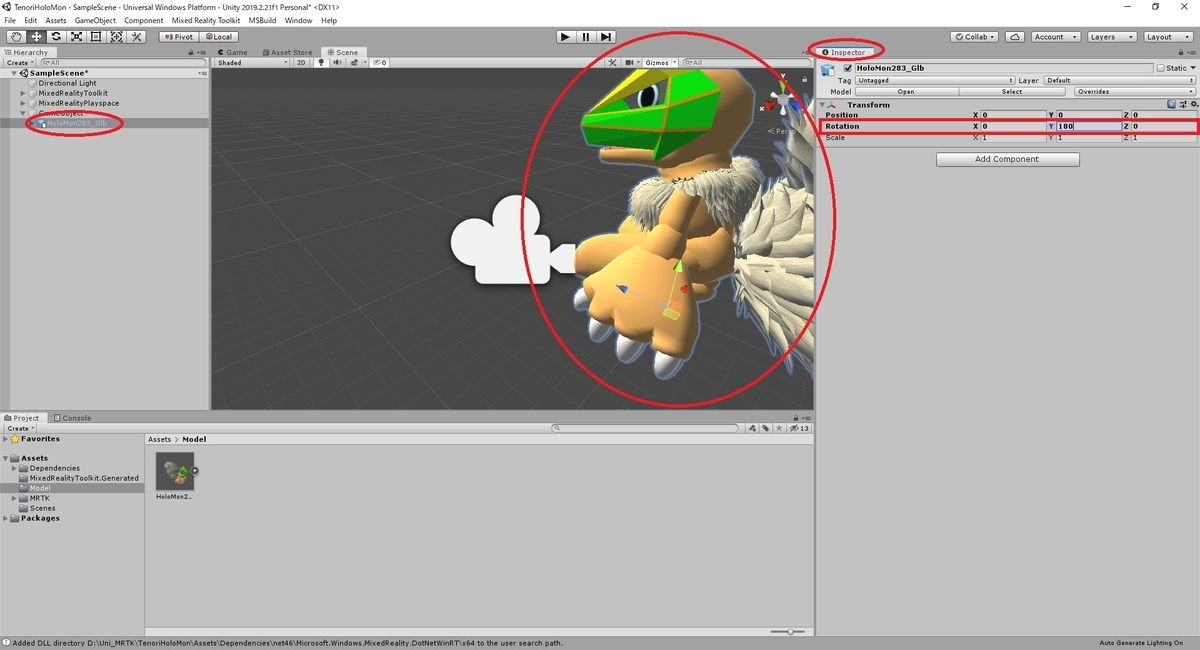Select the Scale tool in toolbar
Image resolution: width=1200 pixels, height=650 pixels.
pyautogui.click(x=76, y=37)
